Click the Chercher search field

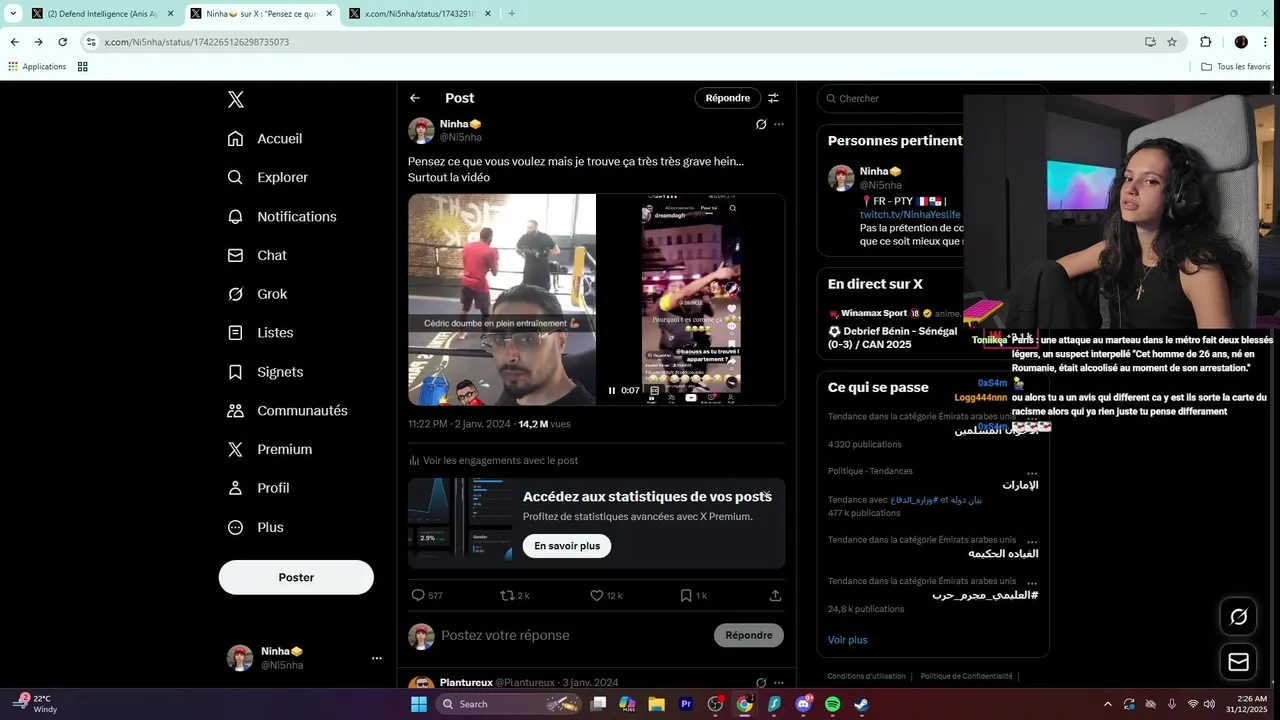click(890, 98)
